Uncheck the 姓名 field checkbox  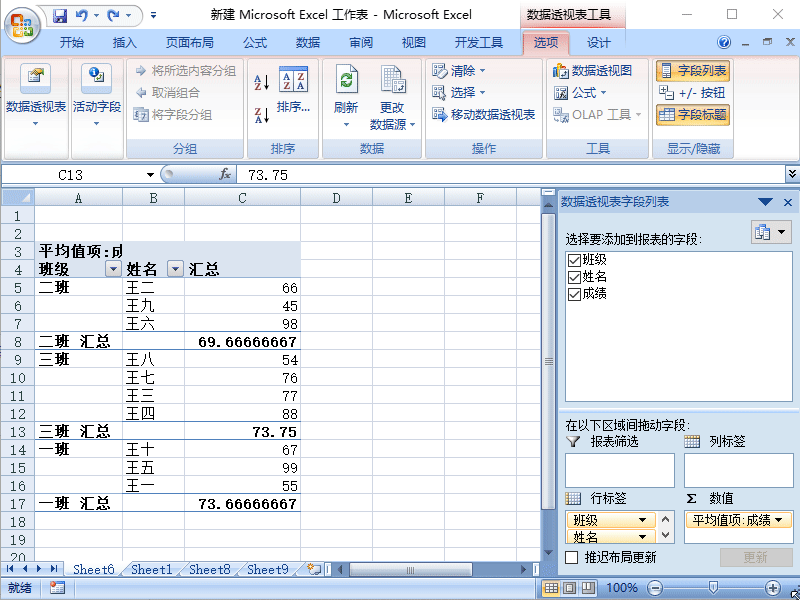point(574,277)
